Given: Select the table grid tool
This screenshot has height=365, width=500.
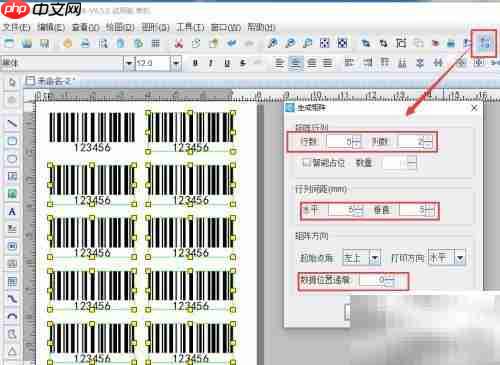Looking at the screenshot, I should click(x=12, y=282).
